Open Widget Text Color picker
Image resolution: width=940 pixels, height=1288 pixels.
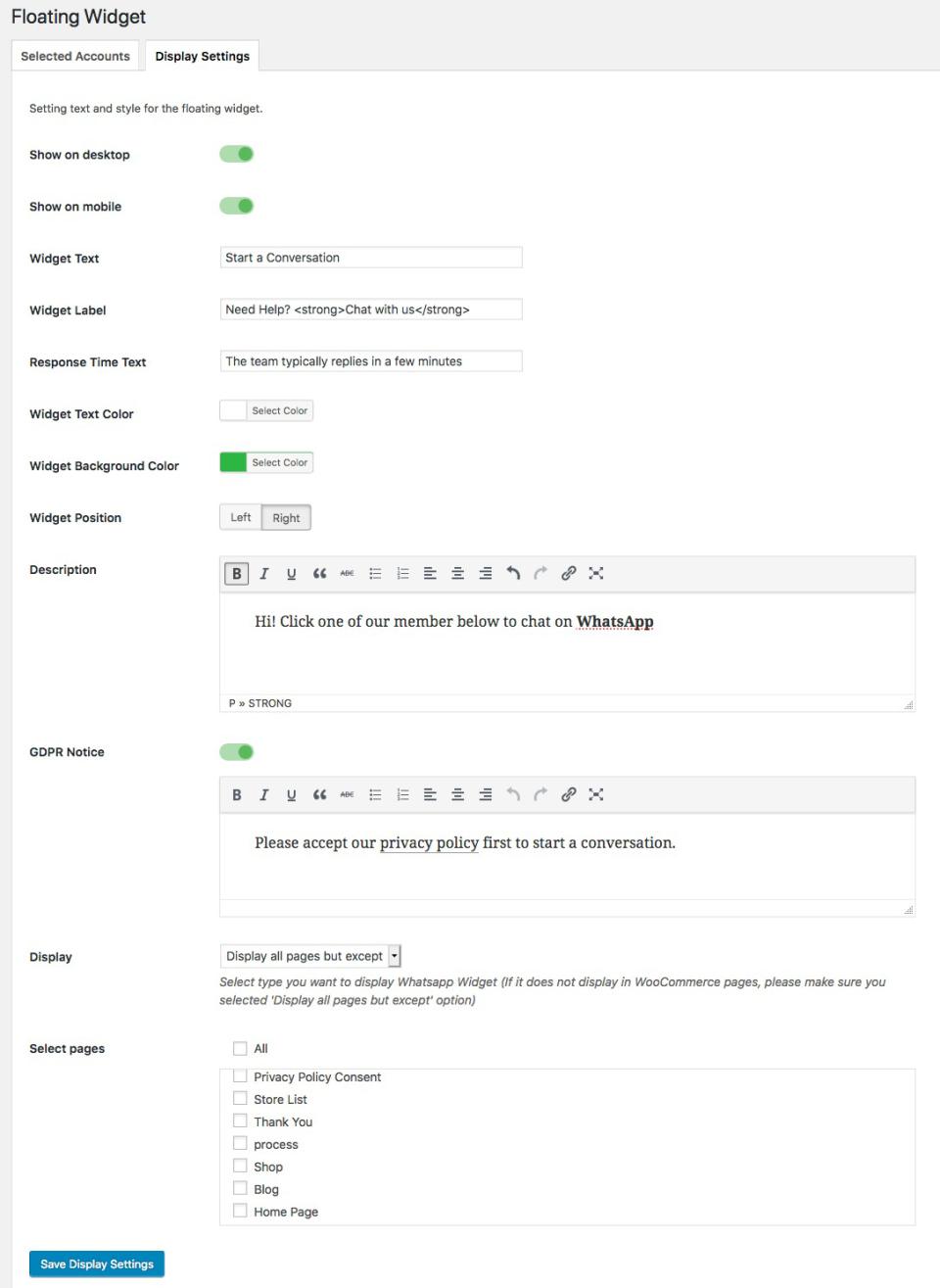click(266, 411)
